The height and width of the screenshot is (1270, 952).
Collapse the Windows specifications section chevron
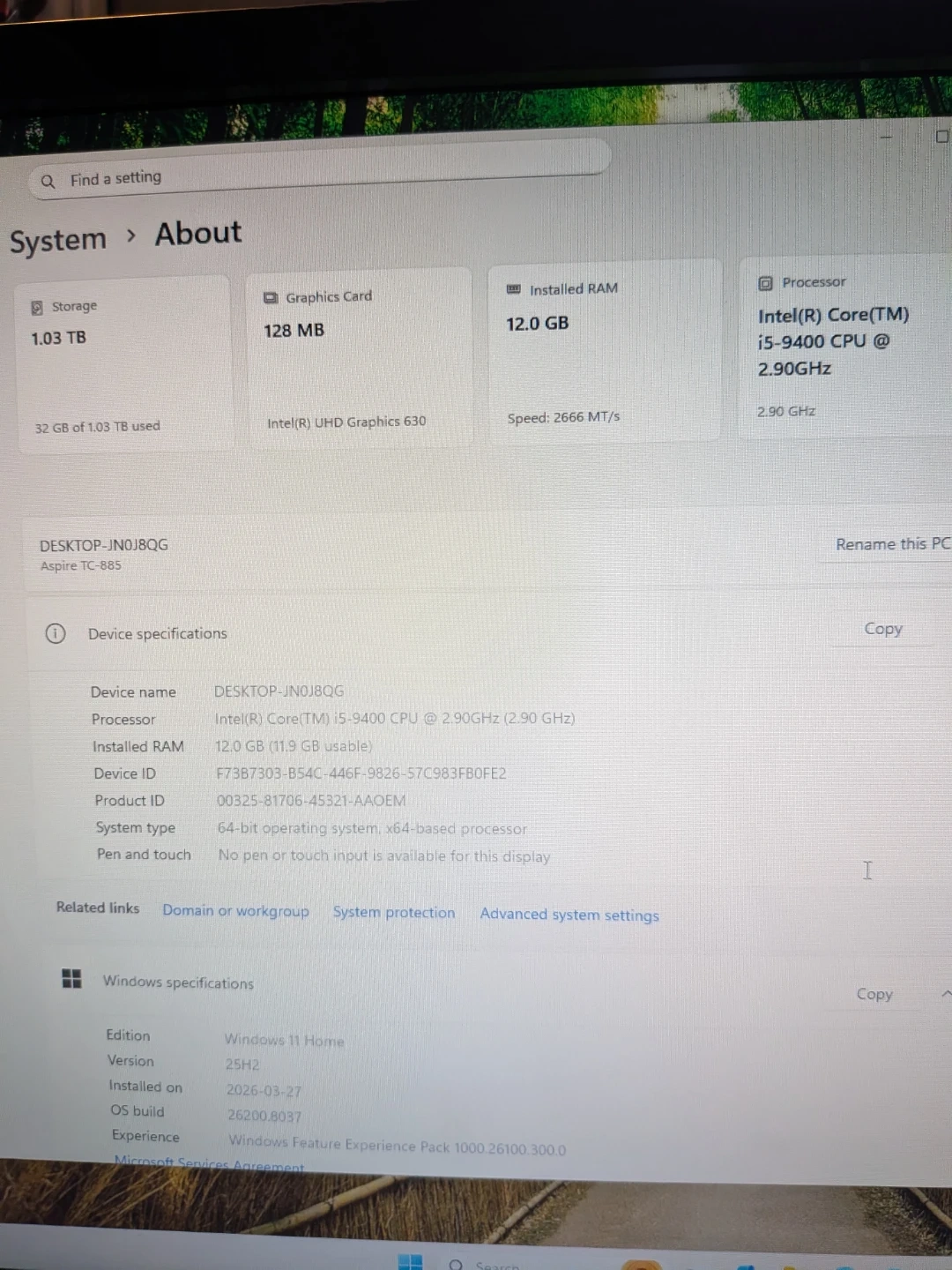coord(945,994)
